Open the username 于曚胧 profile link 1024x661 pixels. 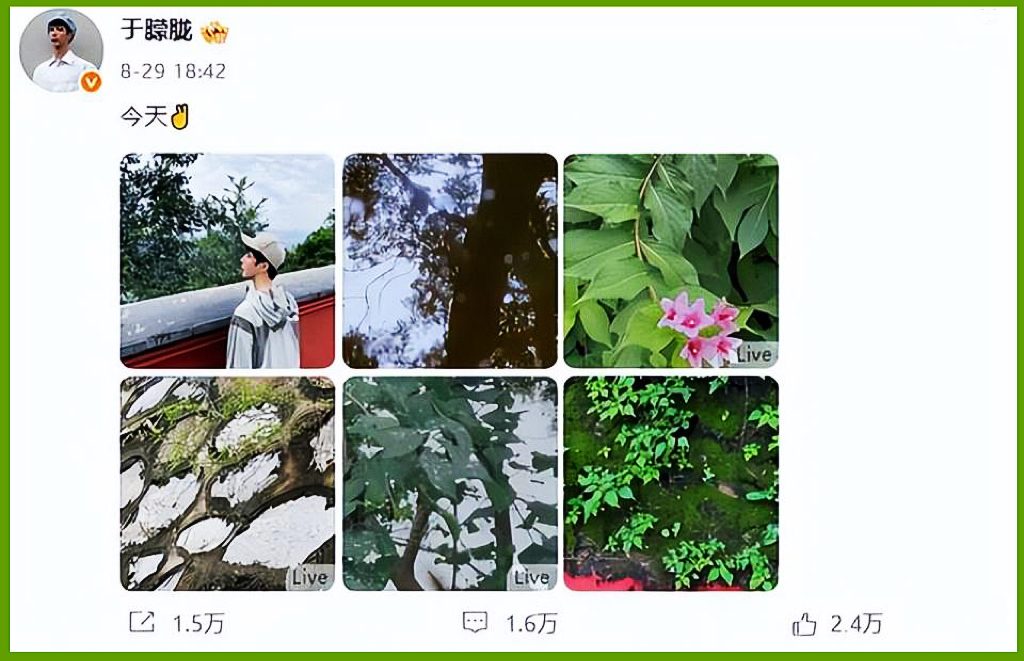coord(157,30)
